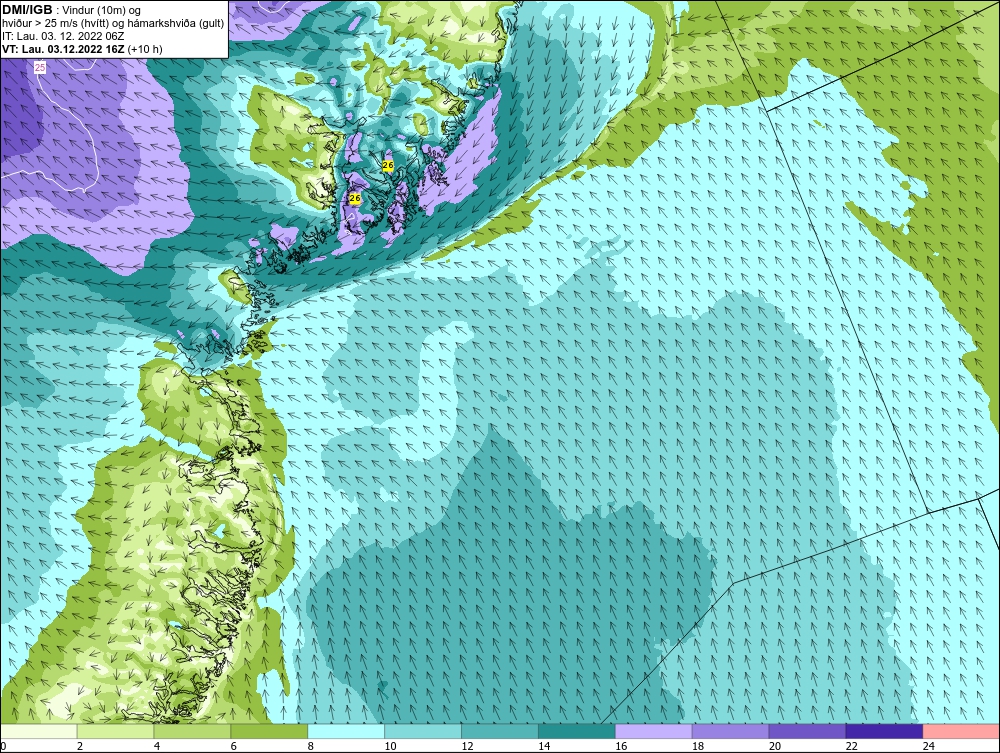Click the legend scale number 24
Image resolution: width=1000 pixels, height=753 pixels.
coord(929,746)
